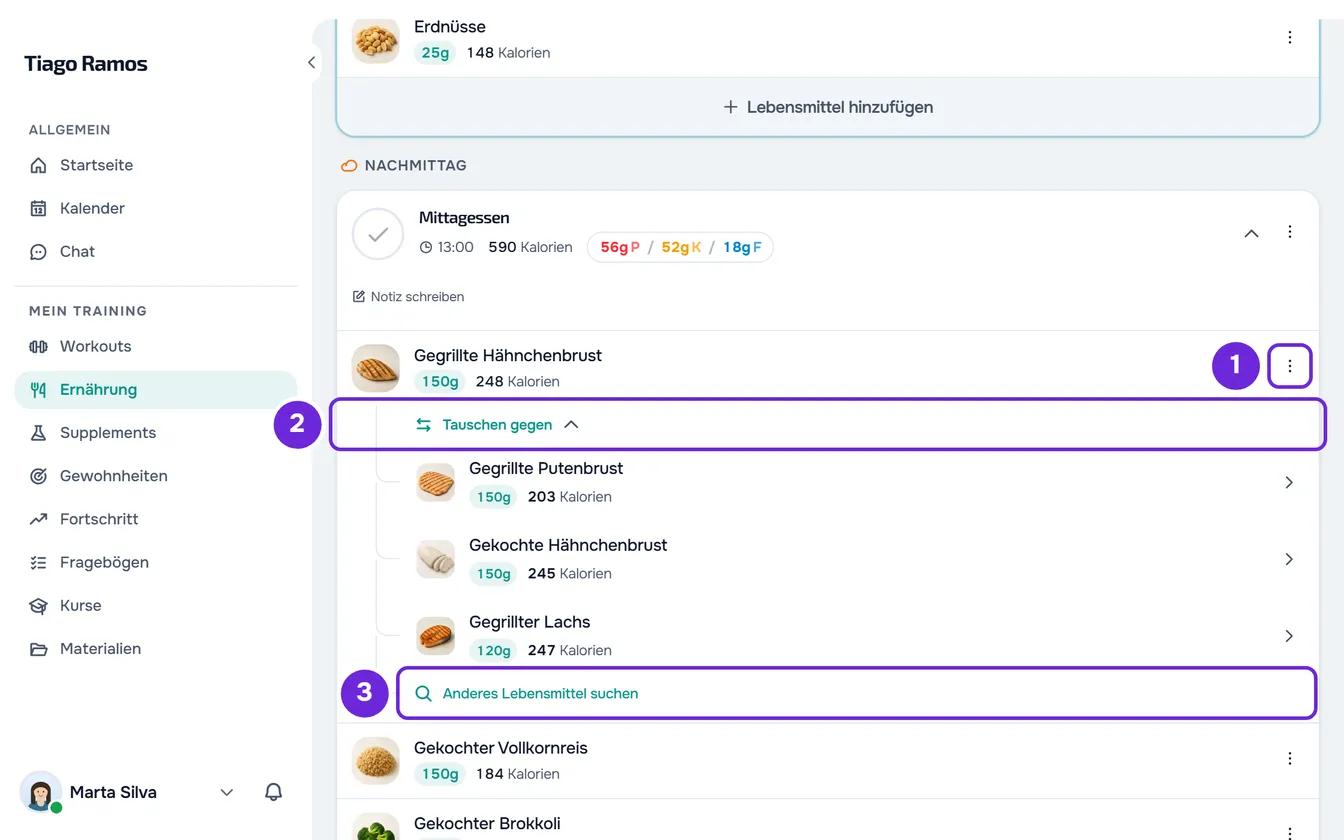Click the 590 Kalorien total for Mittagessen
Screen dimensions: 1344x840
click(530, 247)
